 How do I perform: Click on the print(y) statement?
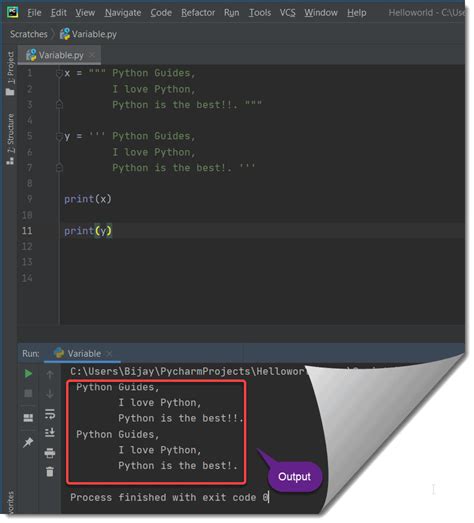(88, 231)
